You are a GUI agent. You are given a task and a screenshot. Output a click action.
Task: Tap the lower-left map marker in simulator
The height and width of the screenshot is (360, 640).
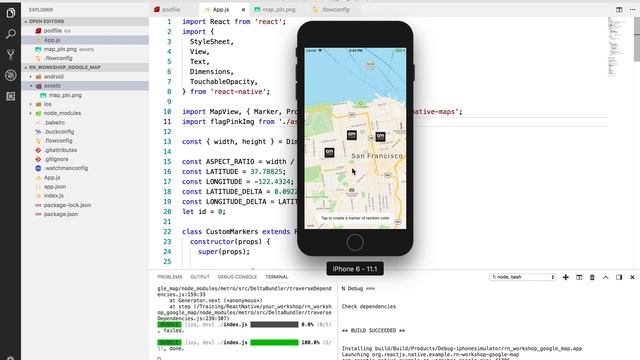click(x=329, y=153)
